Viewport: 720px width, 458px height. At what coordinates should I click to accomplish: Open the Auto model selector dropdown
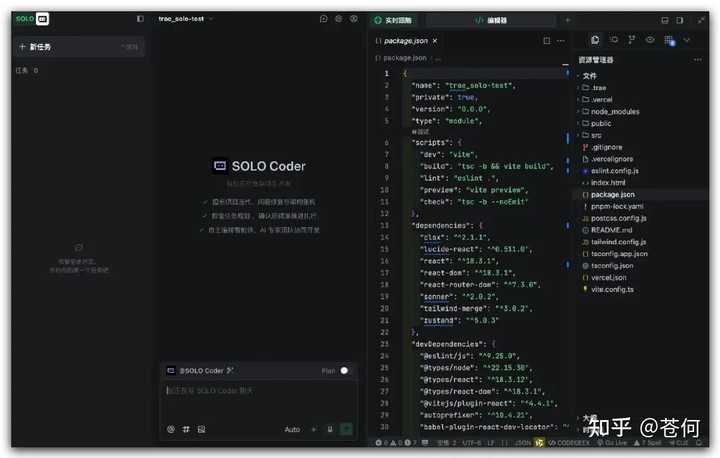(x=292, y=429)
